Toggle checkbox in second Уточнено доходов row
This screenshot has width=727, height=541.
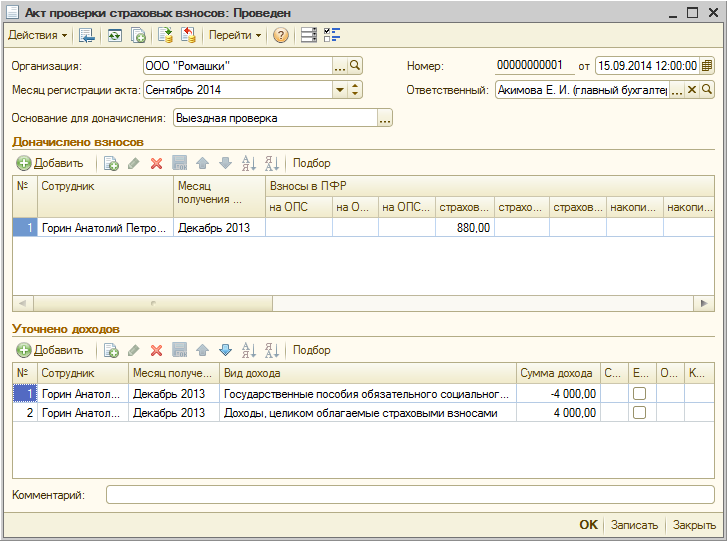point(639,412)
